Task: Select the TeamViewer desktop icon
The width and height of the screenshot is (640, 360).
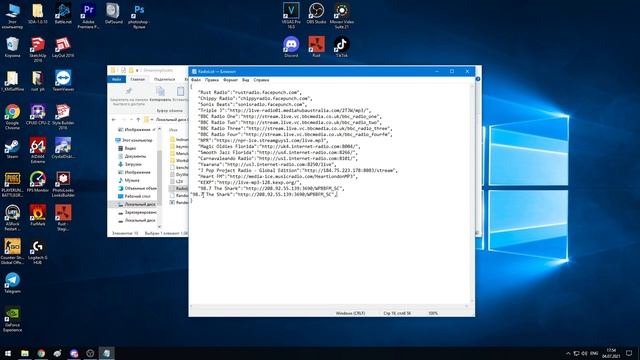Action: click(x=63, y=81)
